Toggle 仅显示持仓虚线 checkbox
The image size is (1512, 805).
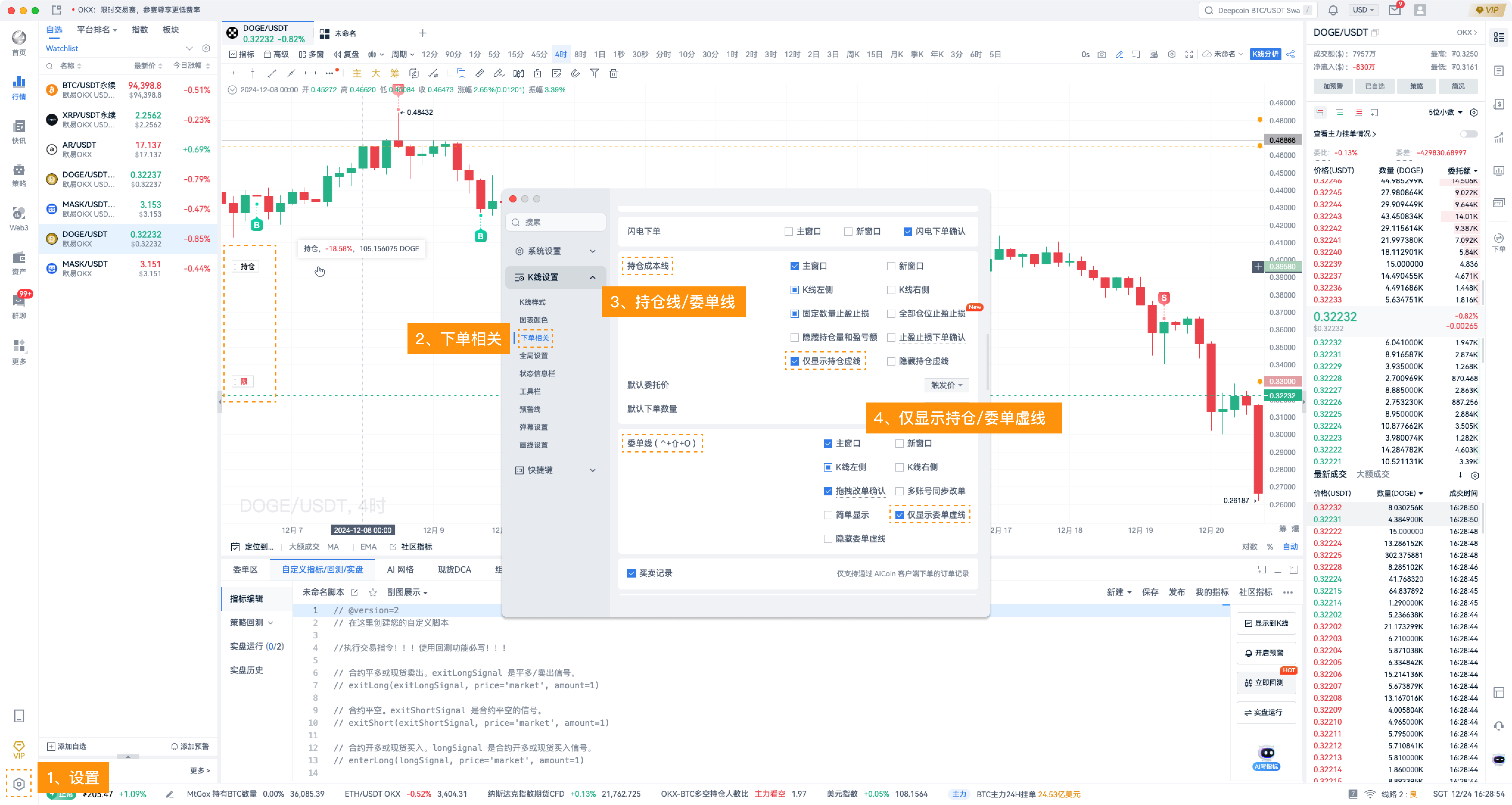[795, 361]
